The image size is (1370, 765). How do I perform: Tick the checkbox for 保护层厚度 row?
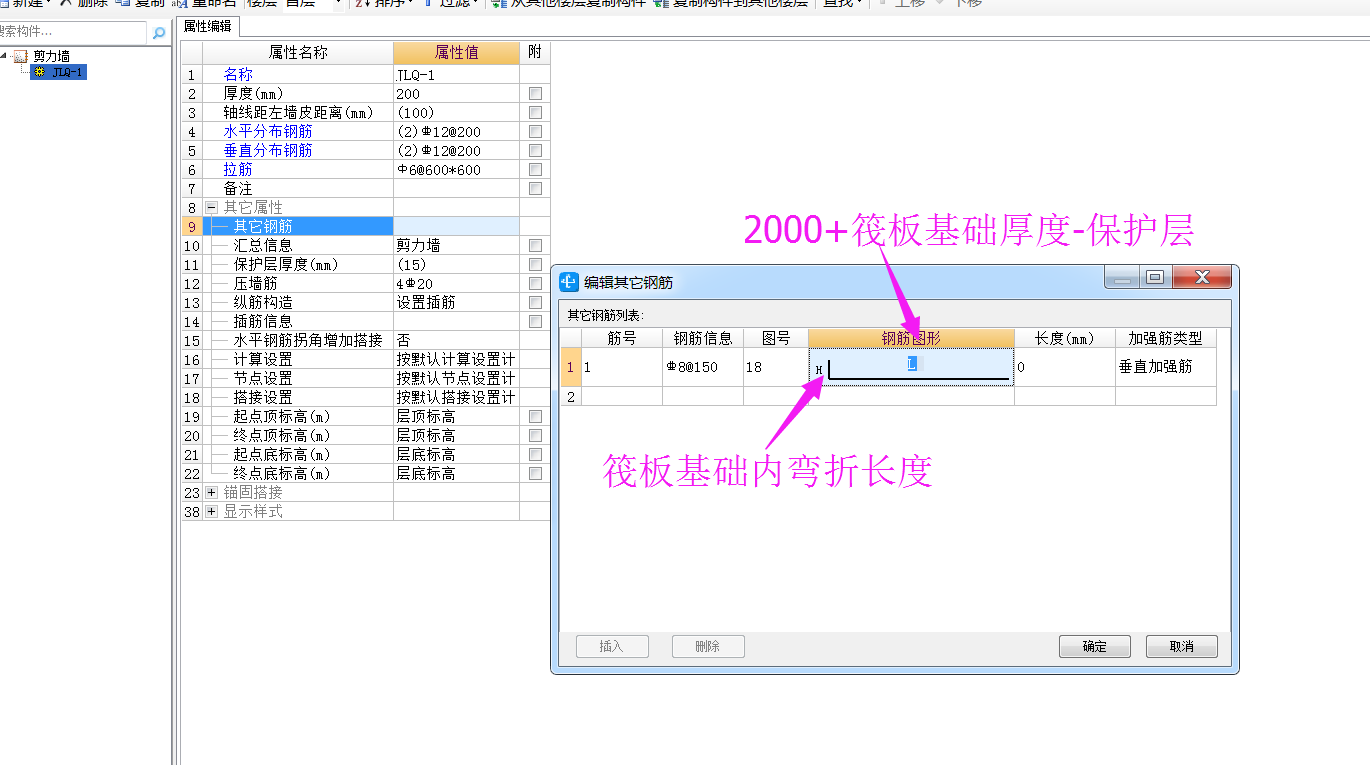(535, 264)
